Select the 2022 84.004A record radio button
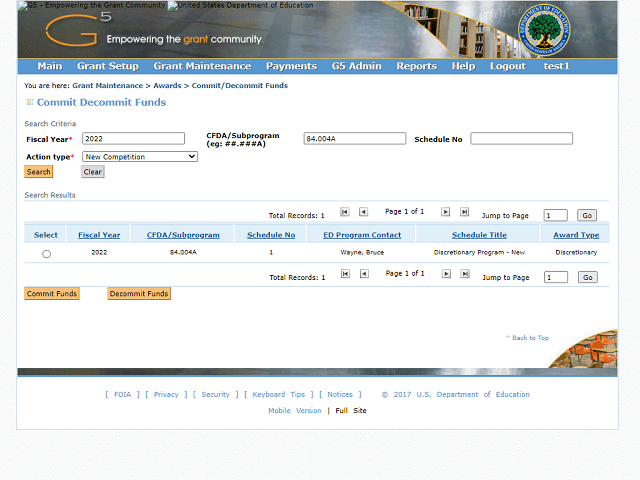The width and height of the screenshot is (640, 480). click(47, 254)
